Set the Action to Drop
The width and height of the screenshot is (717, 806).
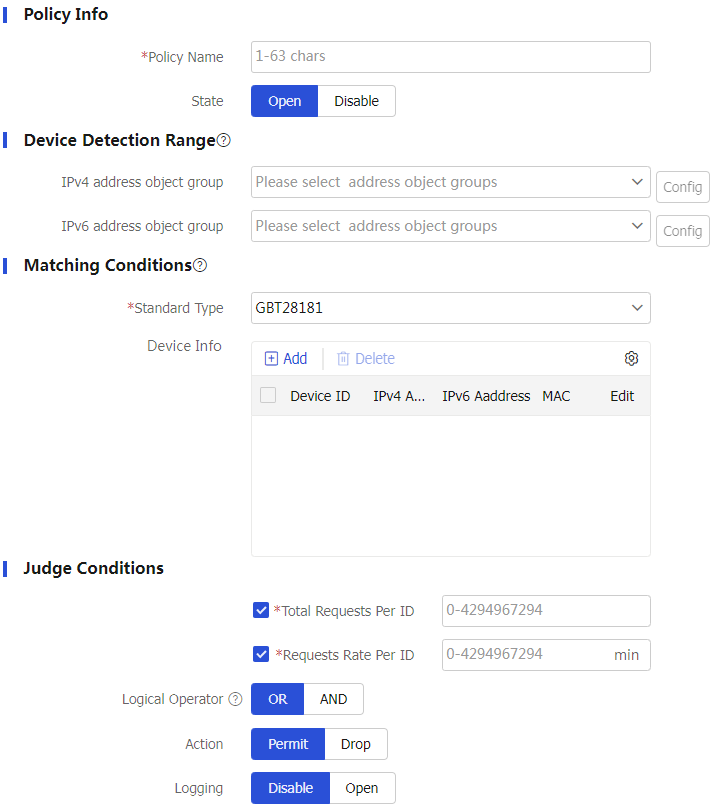(x=355, y=744)
